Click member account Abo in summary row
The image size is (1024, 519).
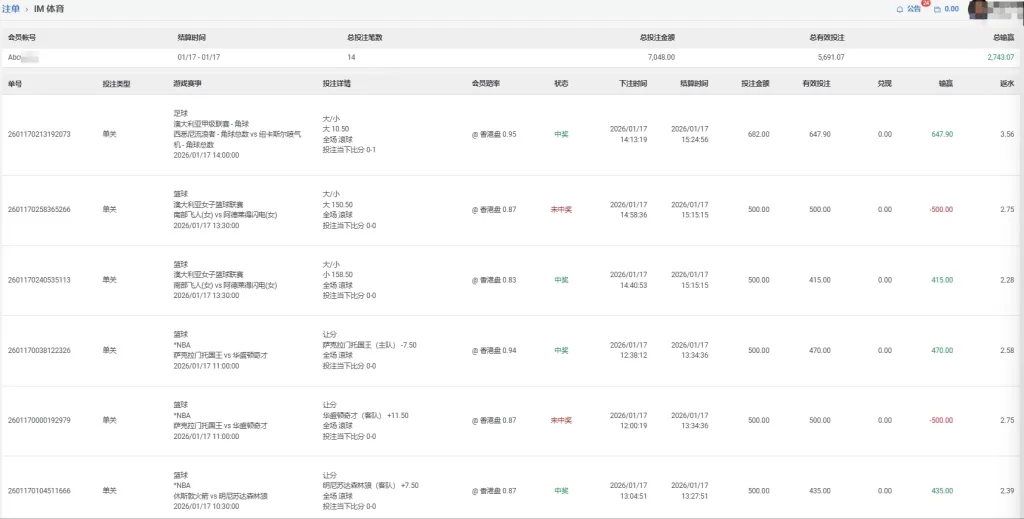[15, 58]
